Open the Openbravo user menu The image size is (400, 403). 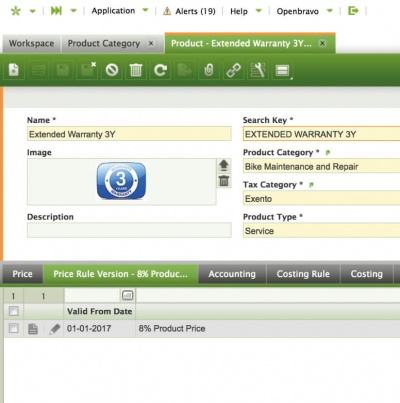(x=297, y=11)
